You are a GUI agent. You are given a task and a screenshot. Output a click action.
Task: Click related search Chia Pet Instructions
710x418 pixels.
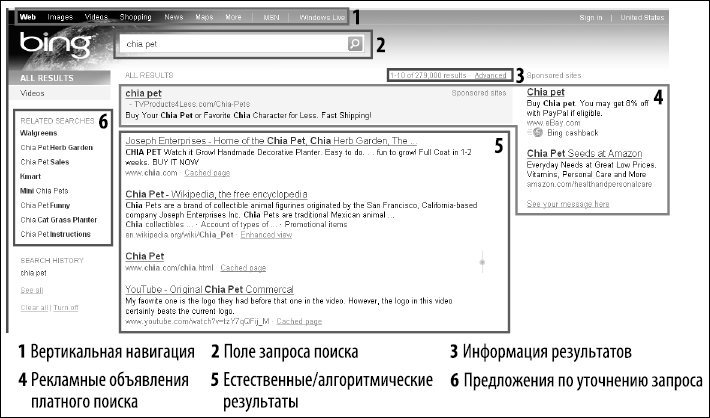pyautogui.click(x=56, y=234)
